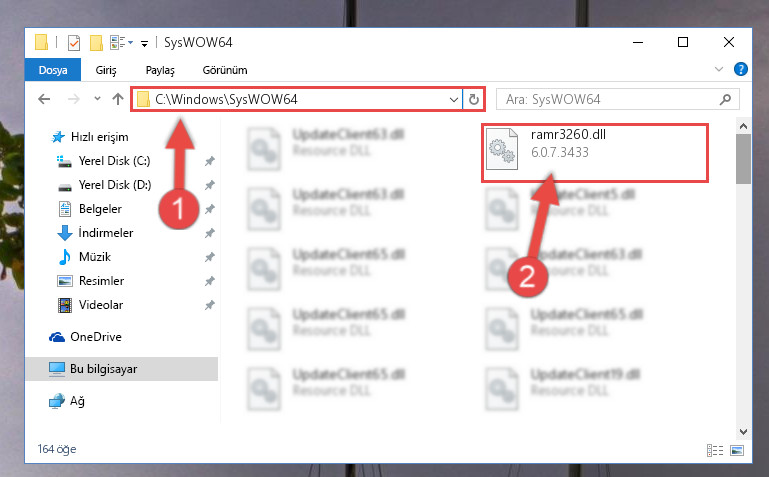Image resolution: width=769 pixels, height=477 pixels.
Task: Click the Properties checkmark quick access icon
Action: coord(74,43)
